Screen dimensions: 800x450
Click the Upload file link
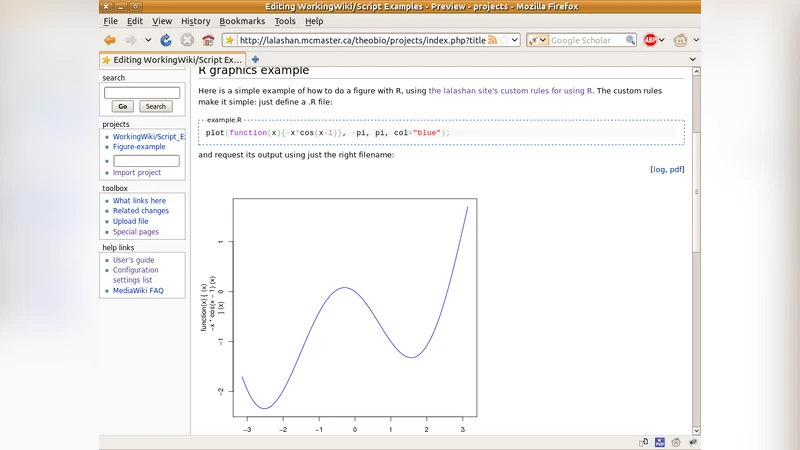(x=131, y=221)
